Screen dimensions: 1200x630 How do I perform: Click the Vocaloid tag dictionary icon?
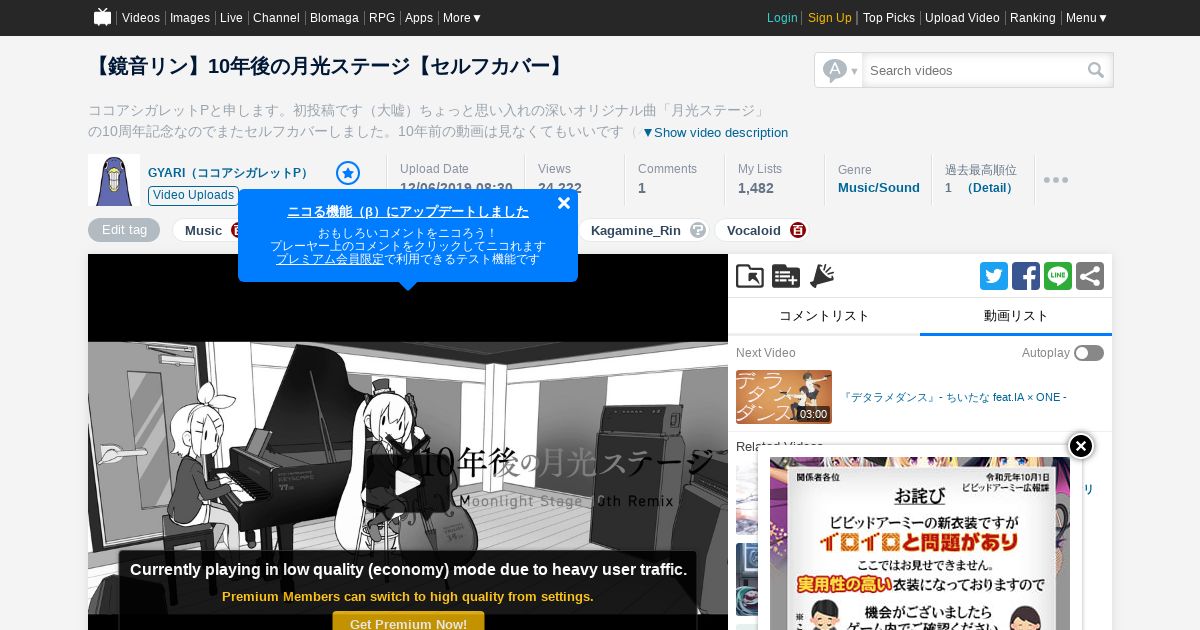(798, 230)
